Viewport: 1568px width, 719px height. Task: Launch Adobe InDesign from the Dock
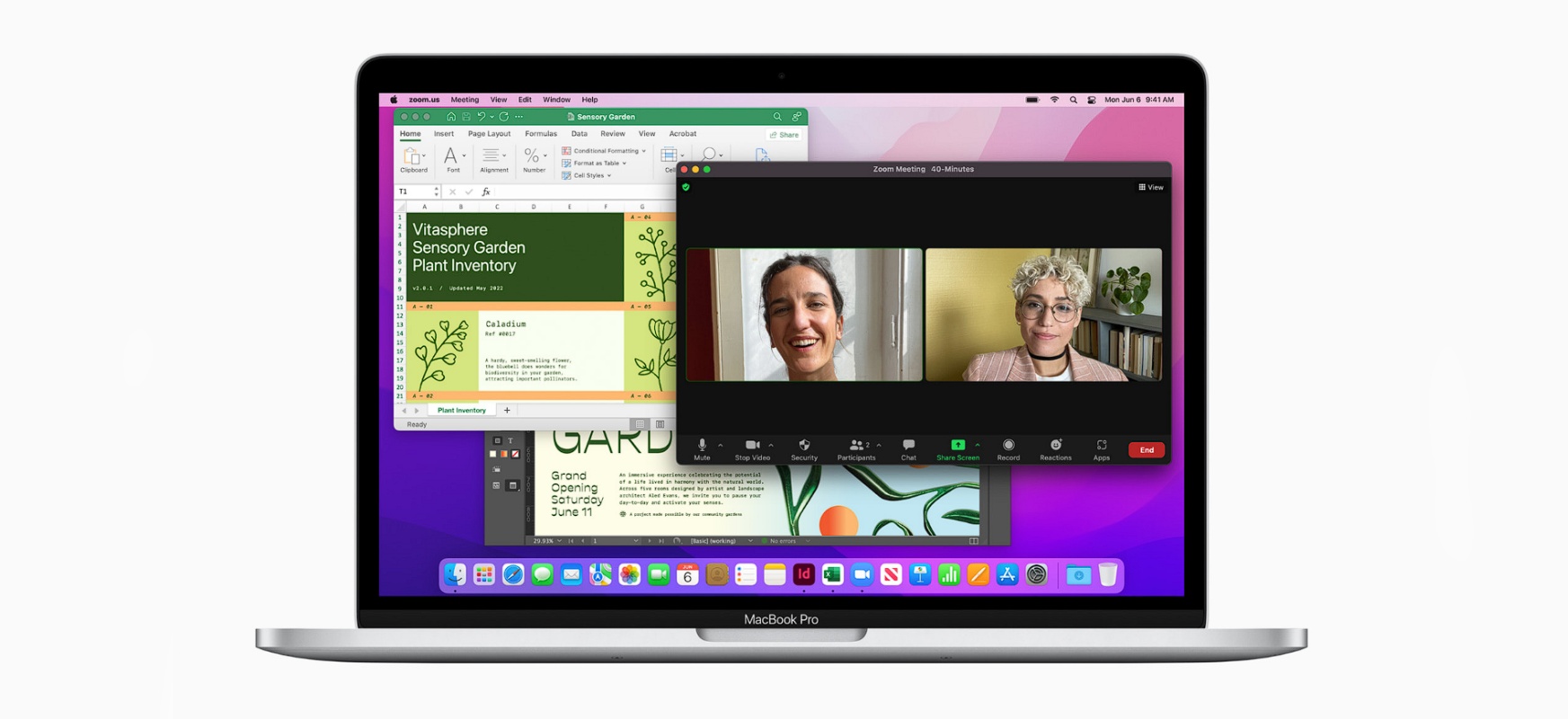(x=803, y=574)
